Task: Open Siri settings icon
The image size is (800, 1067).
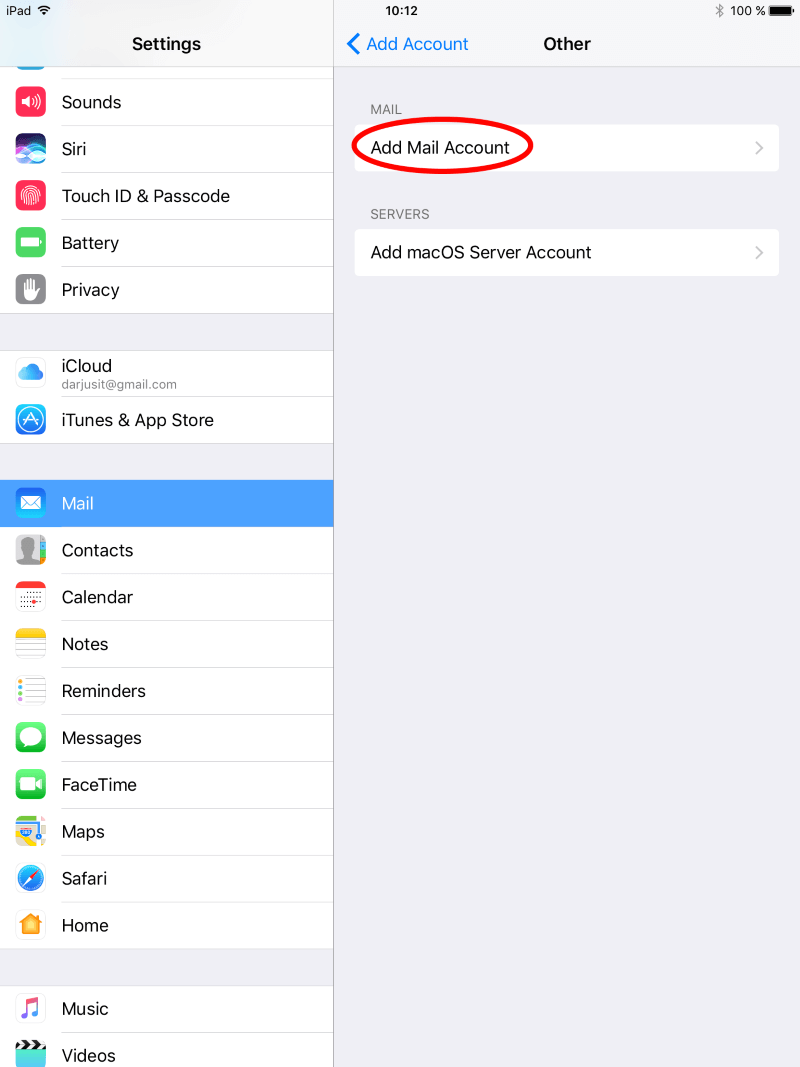Action: click(31, 149)
